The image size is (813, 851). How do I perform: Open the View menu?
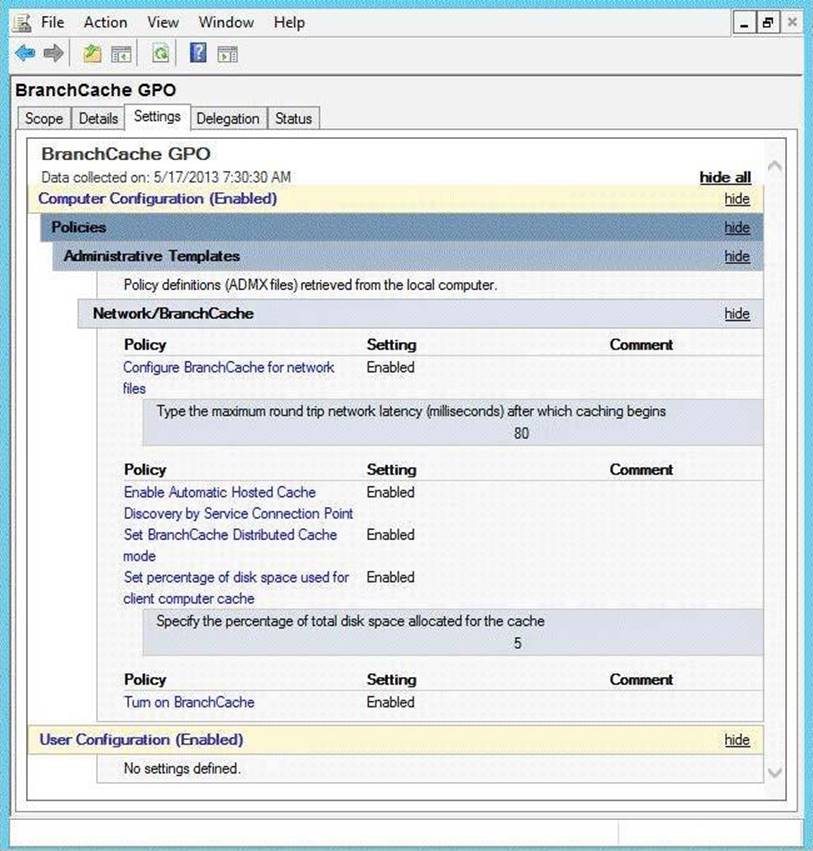[163, 22]
